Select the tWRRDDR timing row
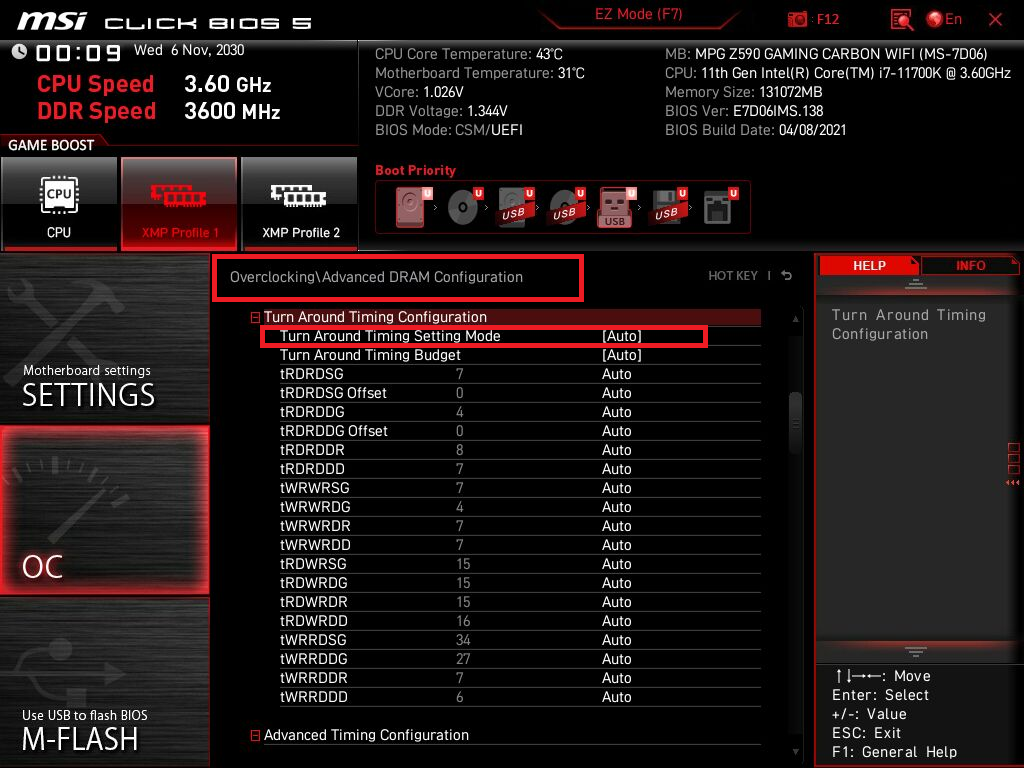Screen dimensions: 1024x768 (520, 677)
